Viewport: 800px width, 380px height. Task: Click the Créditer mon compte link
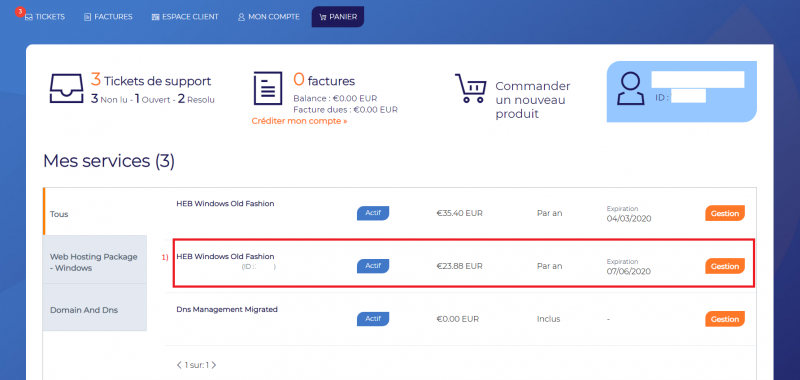tap(299, 121)
